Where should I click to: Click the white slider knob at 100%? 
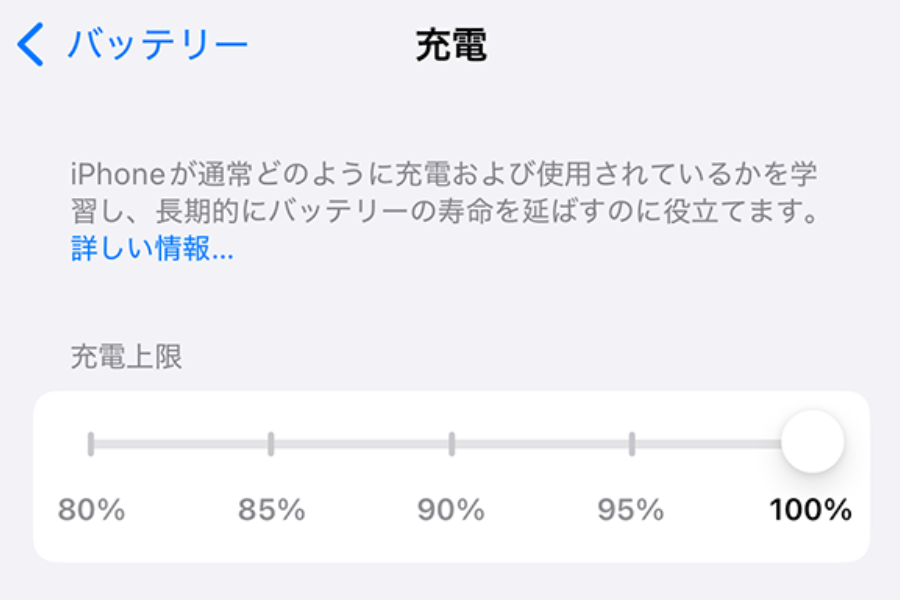click(812, 442)
